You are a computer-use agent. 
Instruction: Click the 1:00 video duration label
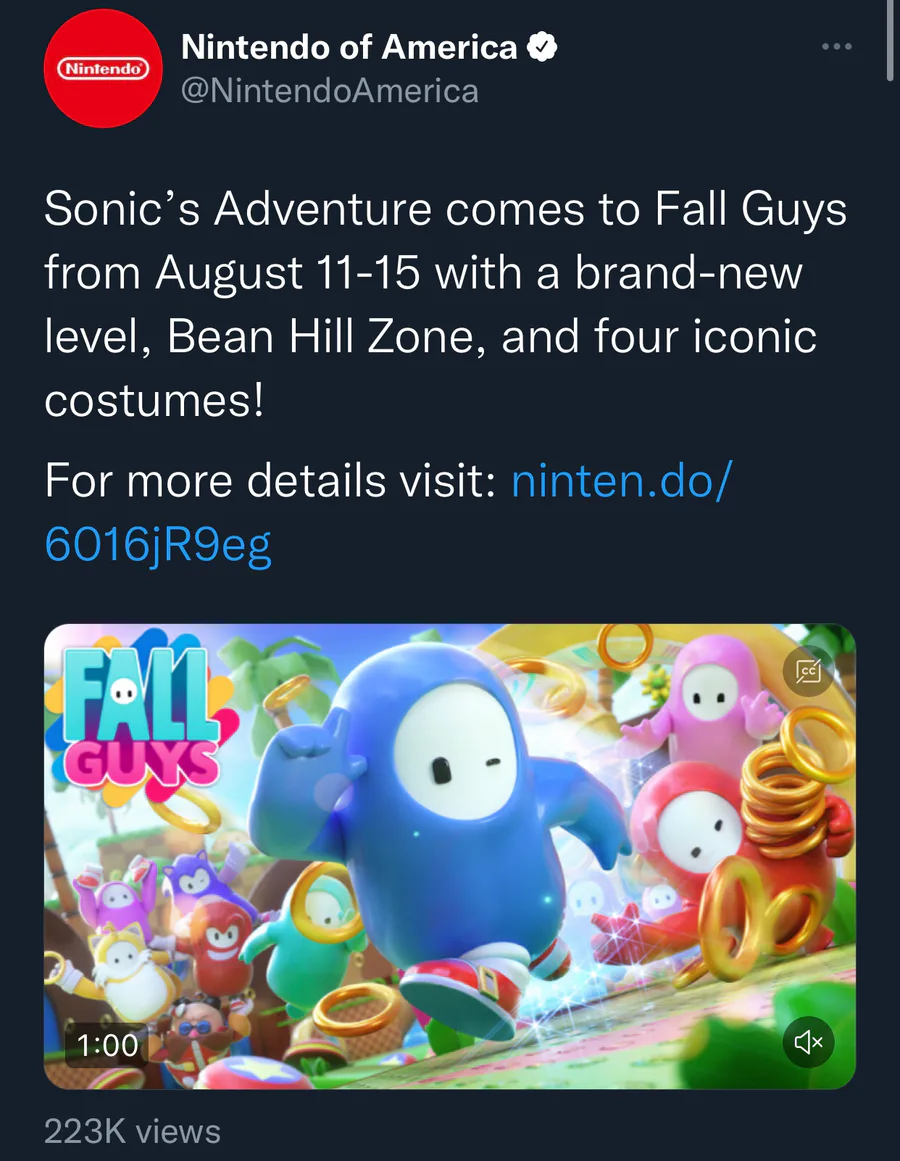(107, 1045)
